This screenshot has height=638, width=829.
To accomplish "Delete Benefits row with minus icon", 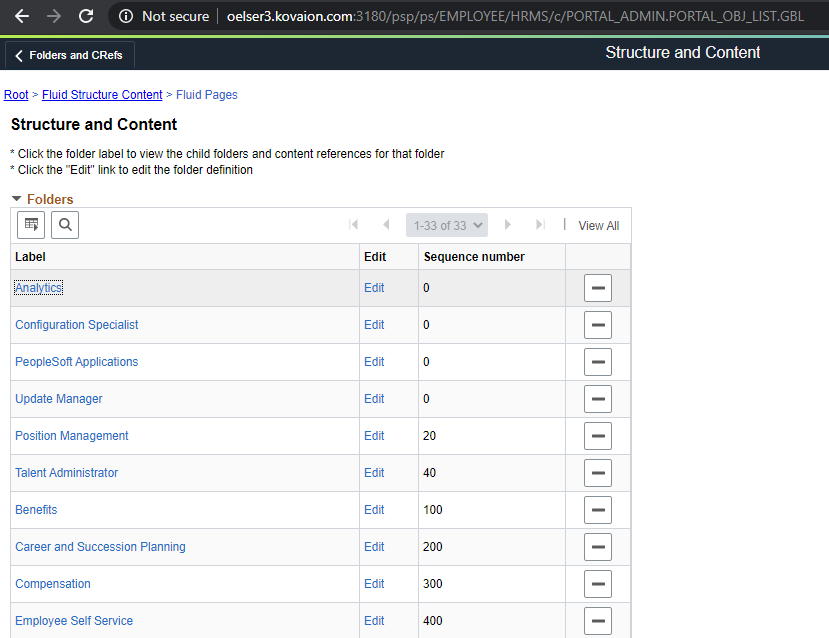I will [598, 510].
